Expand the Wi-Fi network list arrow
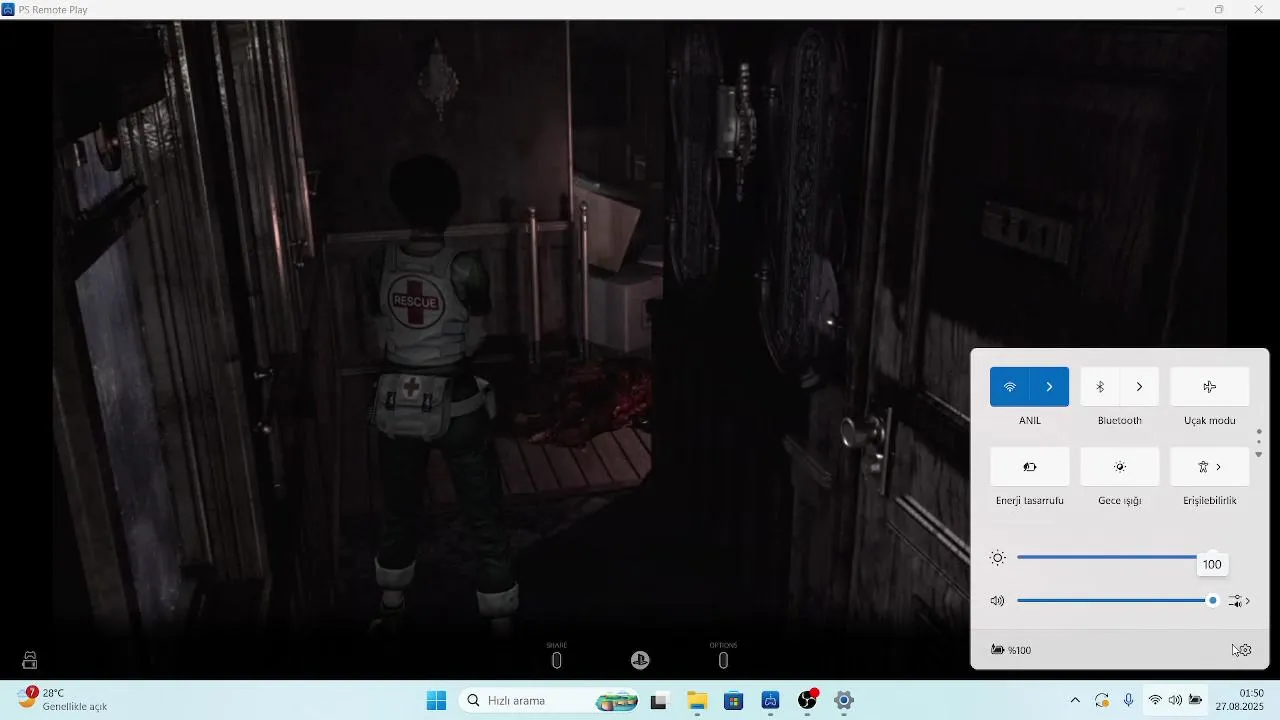 coord(1049,387)
